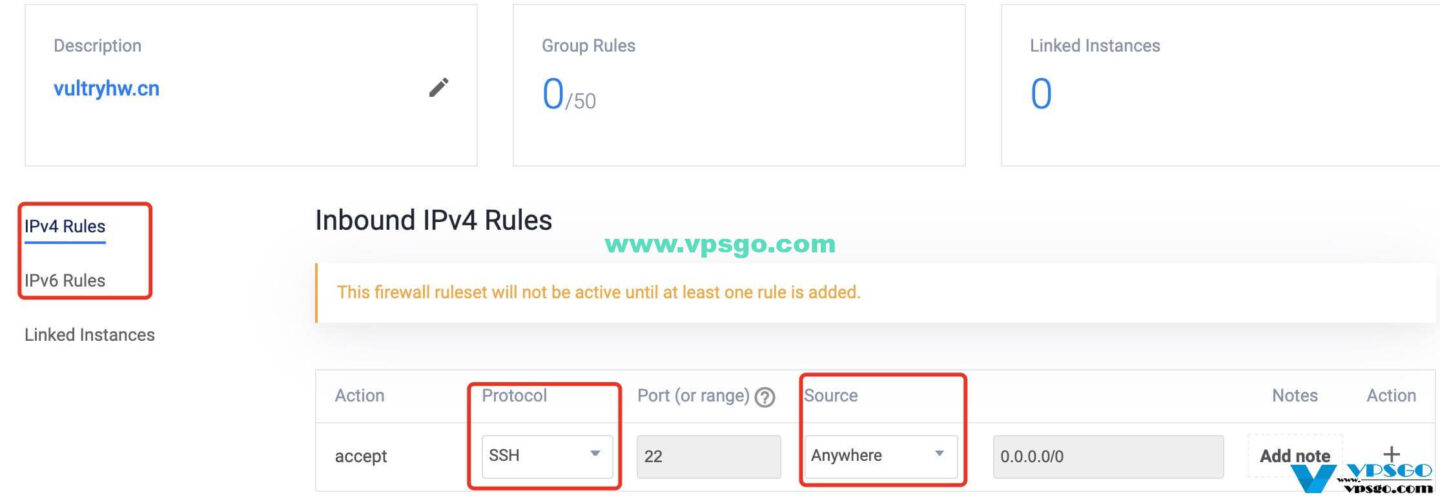This screenshot has height=497, width=1440.
Task: Click the accept action cell
Action: tap(361, 456)
